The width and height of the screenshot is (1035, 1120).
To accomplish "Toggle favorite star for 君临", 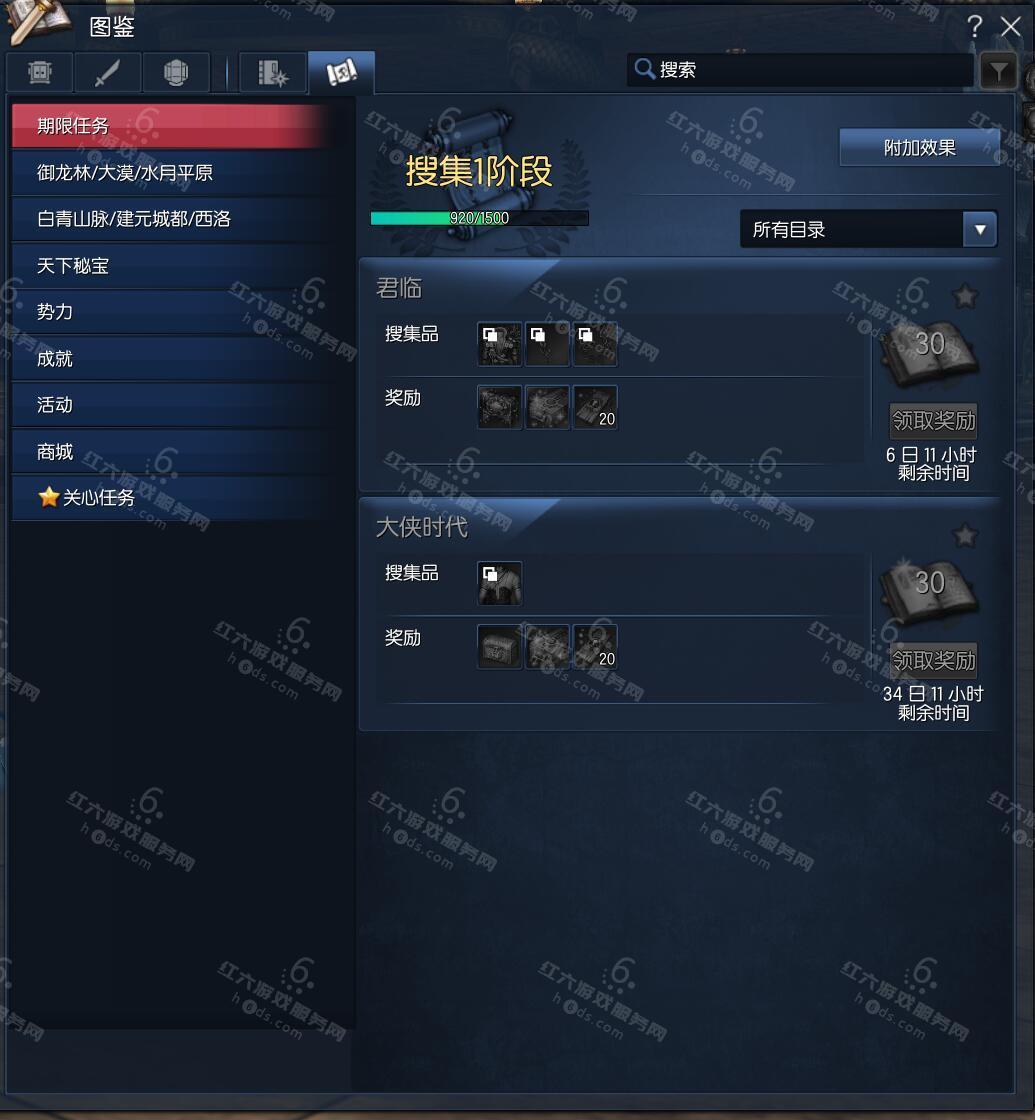I will point(965,296).
